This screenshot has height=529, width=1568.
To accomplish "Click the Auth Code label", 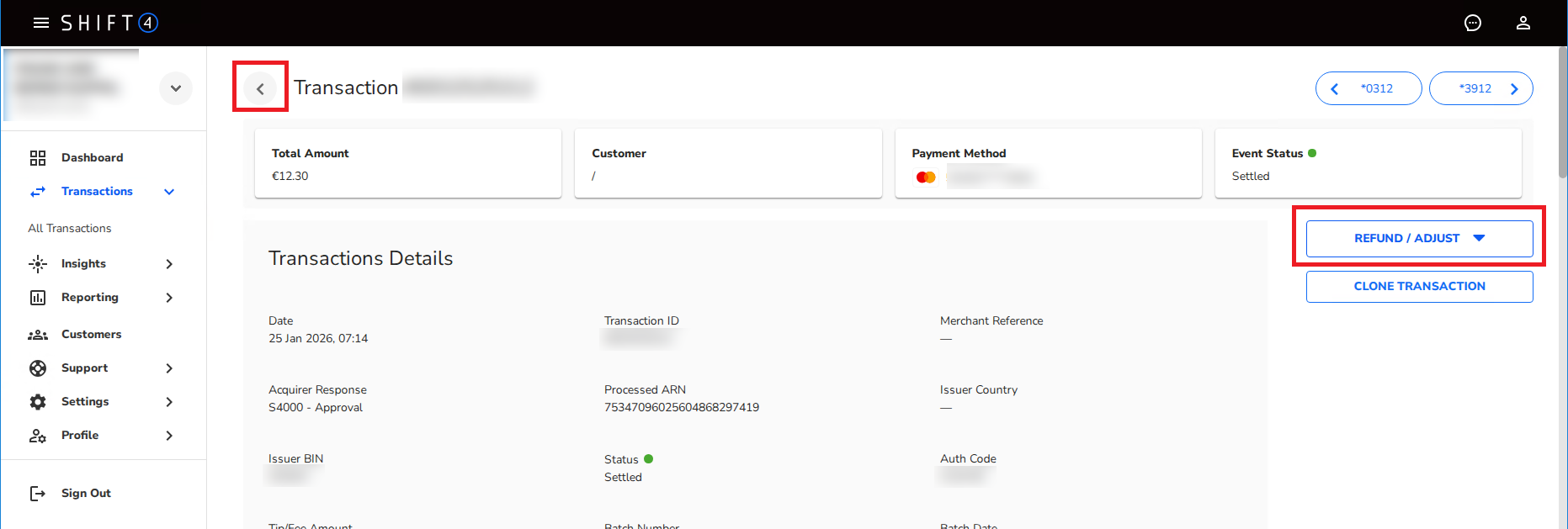I will (x=968, y=459).
